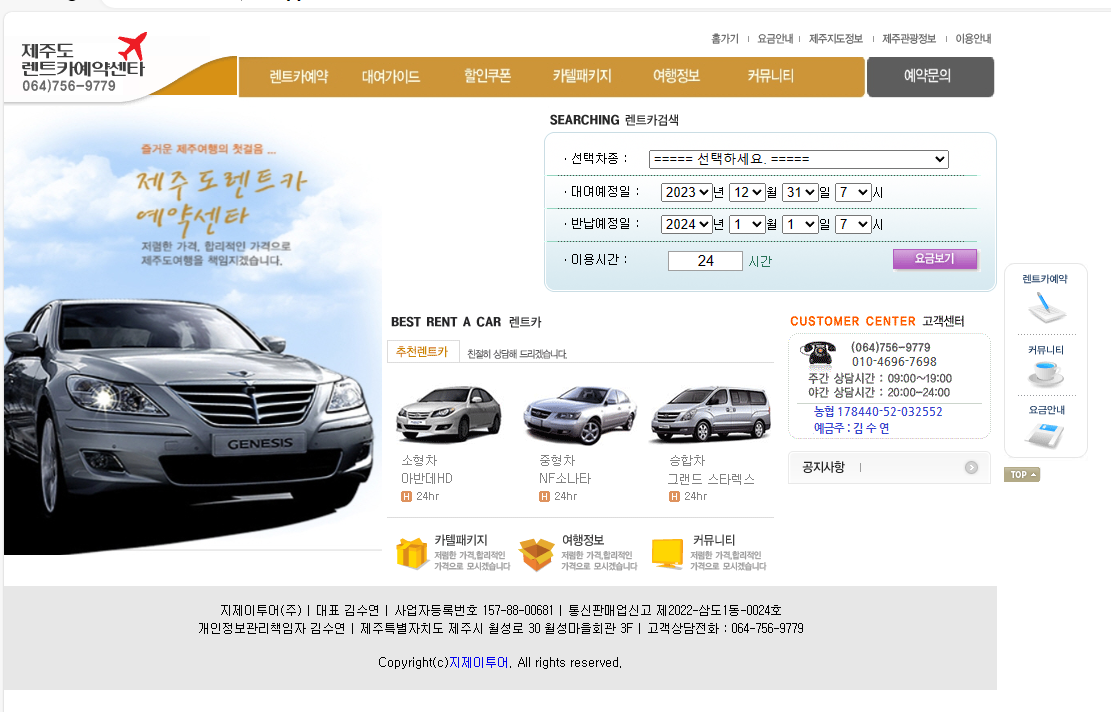1111x712 pixels.
Task: Click the 요금안내 top link
Action: point(775,39)
